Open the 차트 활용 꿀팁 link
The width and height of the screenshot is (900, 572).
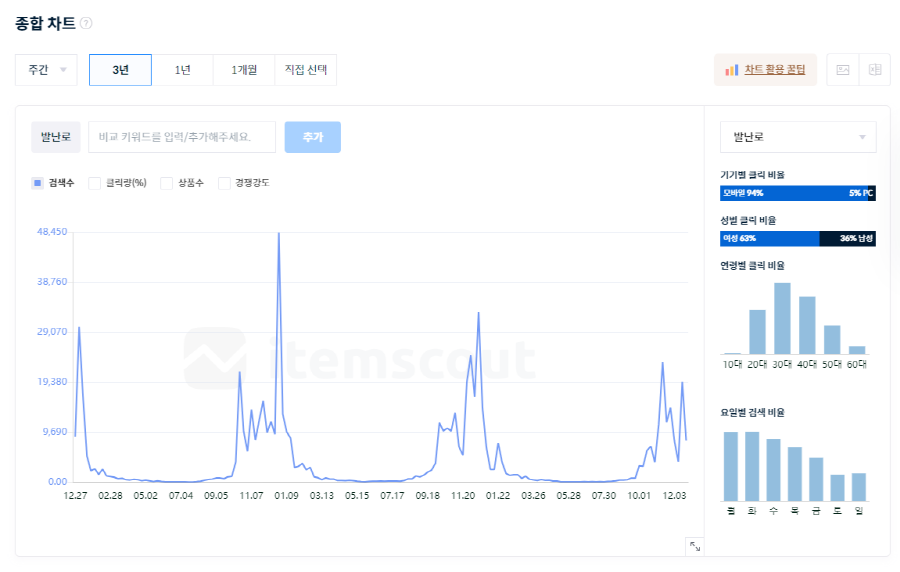tap(775, 70)
